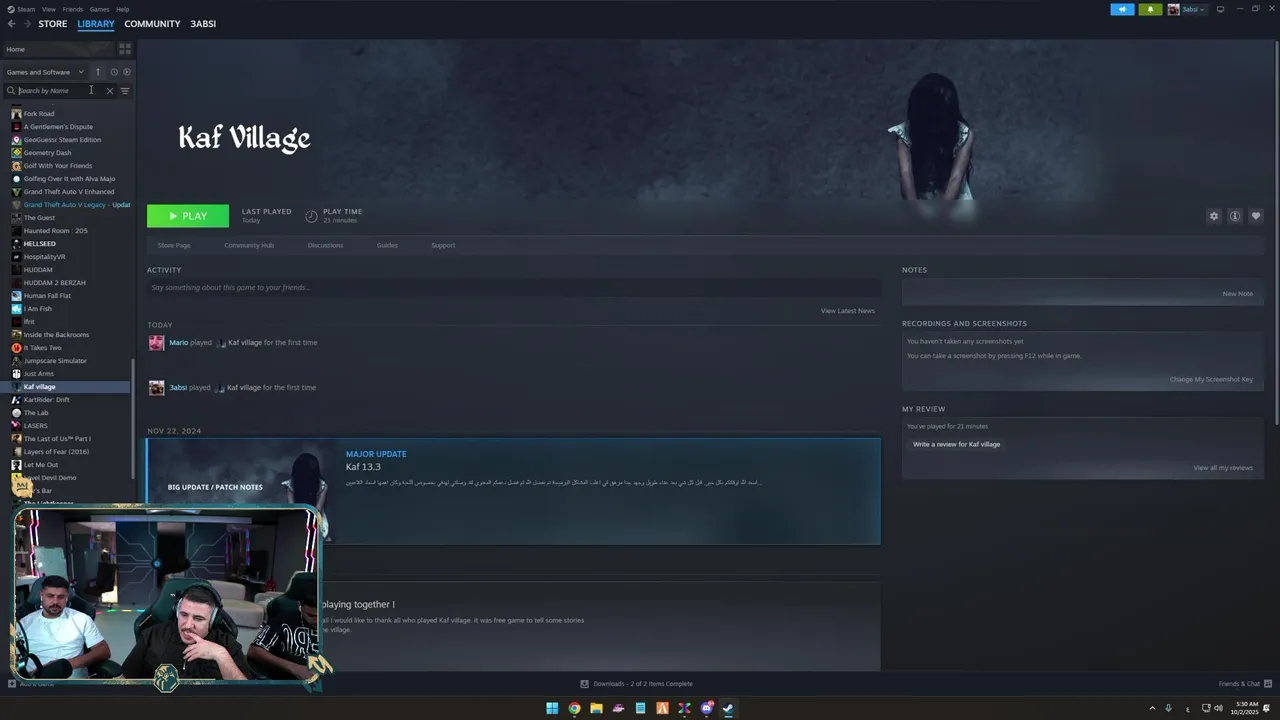Click Change My Screenshot Key
Screen dimensions: 1280x720
coord(1211,380)
